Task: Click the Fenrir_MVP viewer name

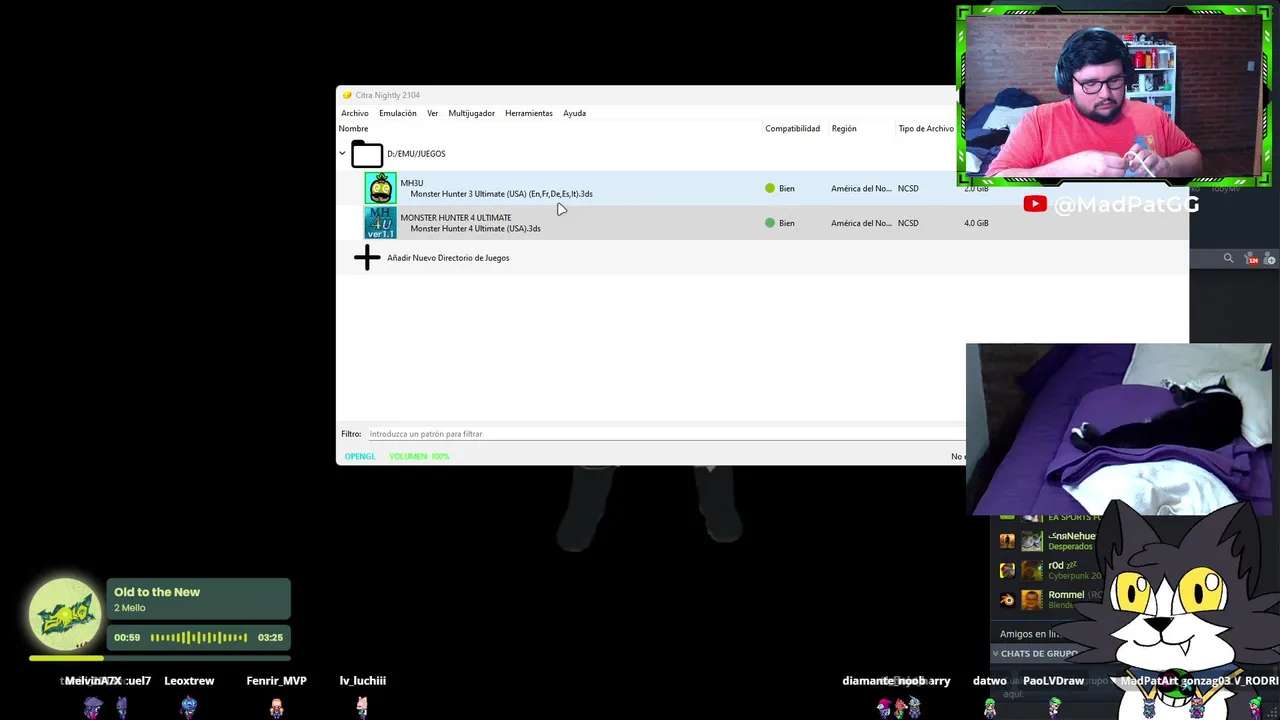Action: [x=277, y=681]
